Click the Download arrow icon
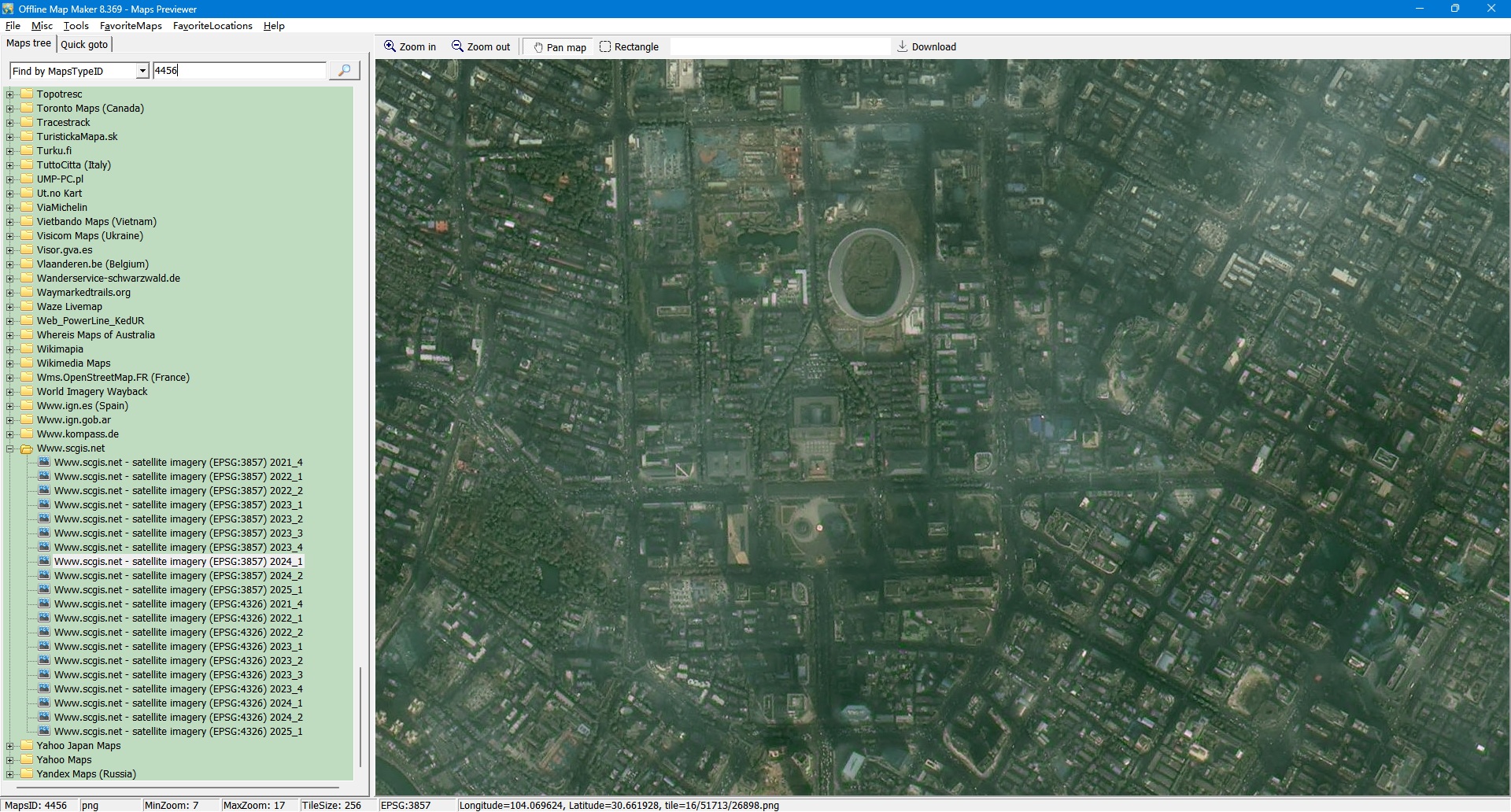 [903, 47]
